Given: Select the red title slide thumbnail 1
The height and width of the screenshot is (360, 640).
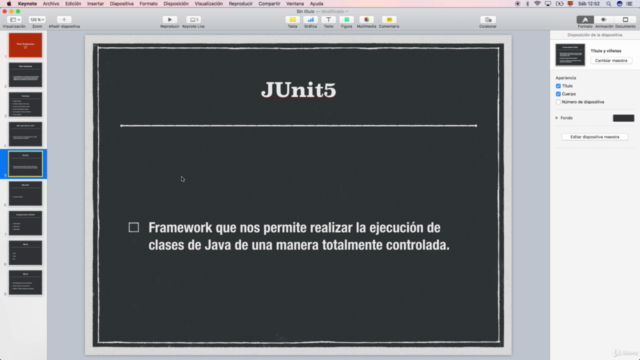Looking at the screenshot, I should coord(25,45).
